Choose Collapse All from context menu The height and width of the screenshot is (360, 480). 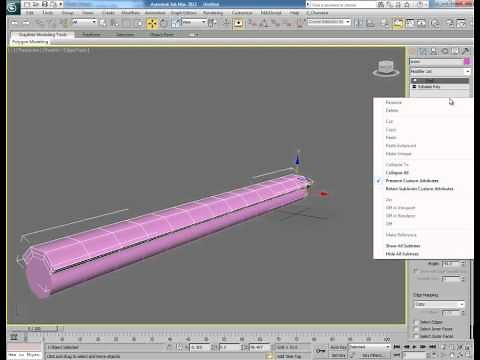click(397, 173)
